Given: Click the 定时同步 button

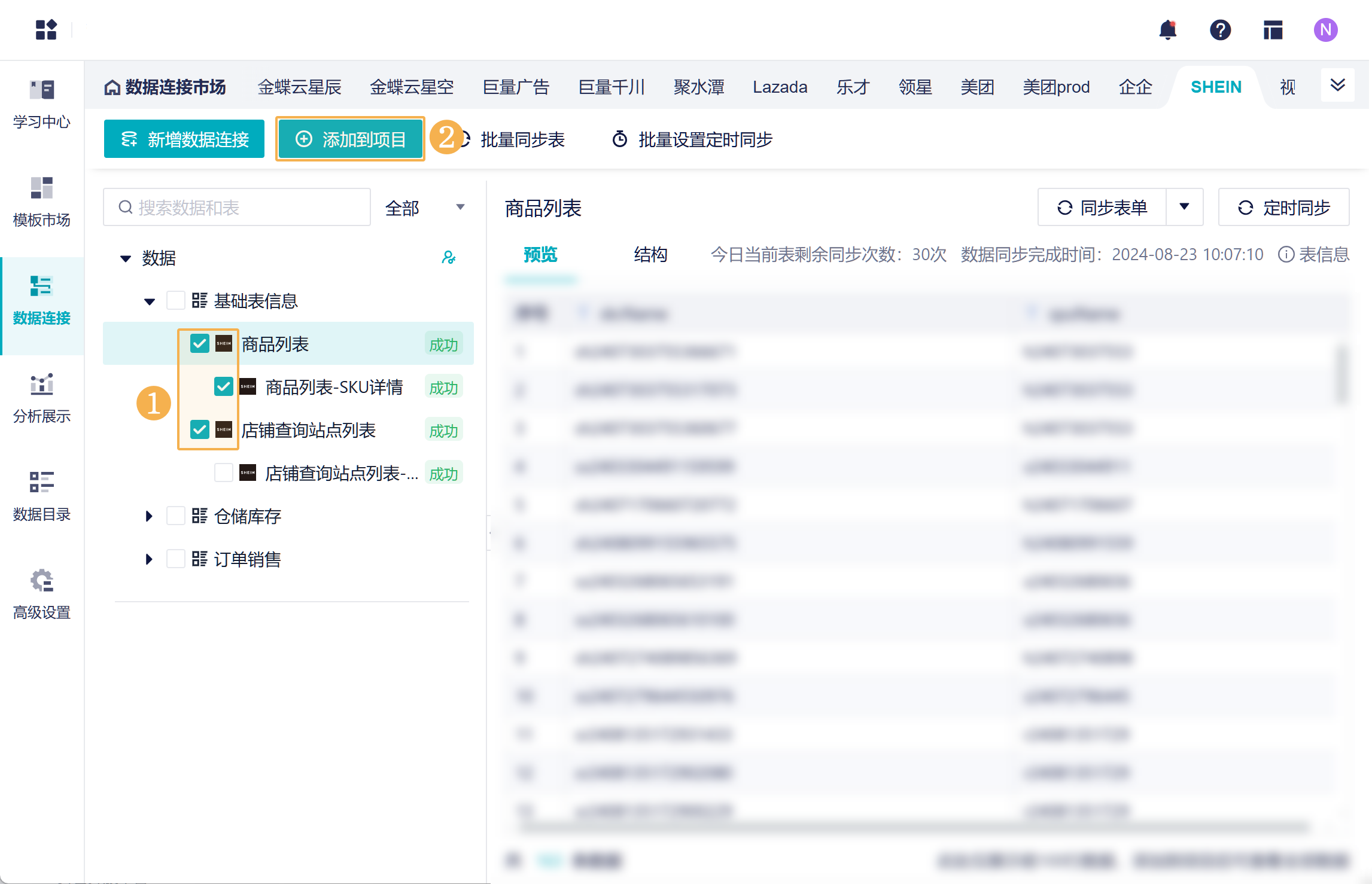Looking at the screenshot, I should pyautogui.click(x=1283, y=207).
